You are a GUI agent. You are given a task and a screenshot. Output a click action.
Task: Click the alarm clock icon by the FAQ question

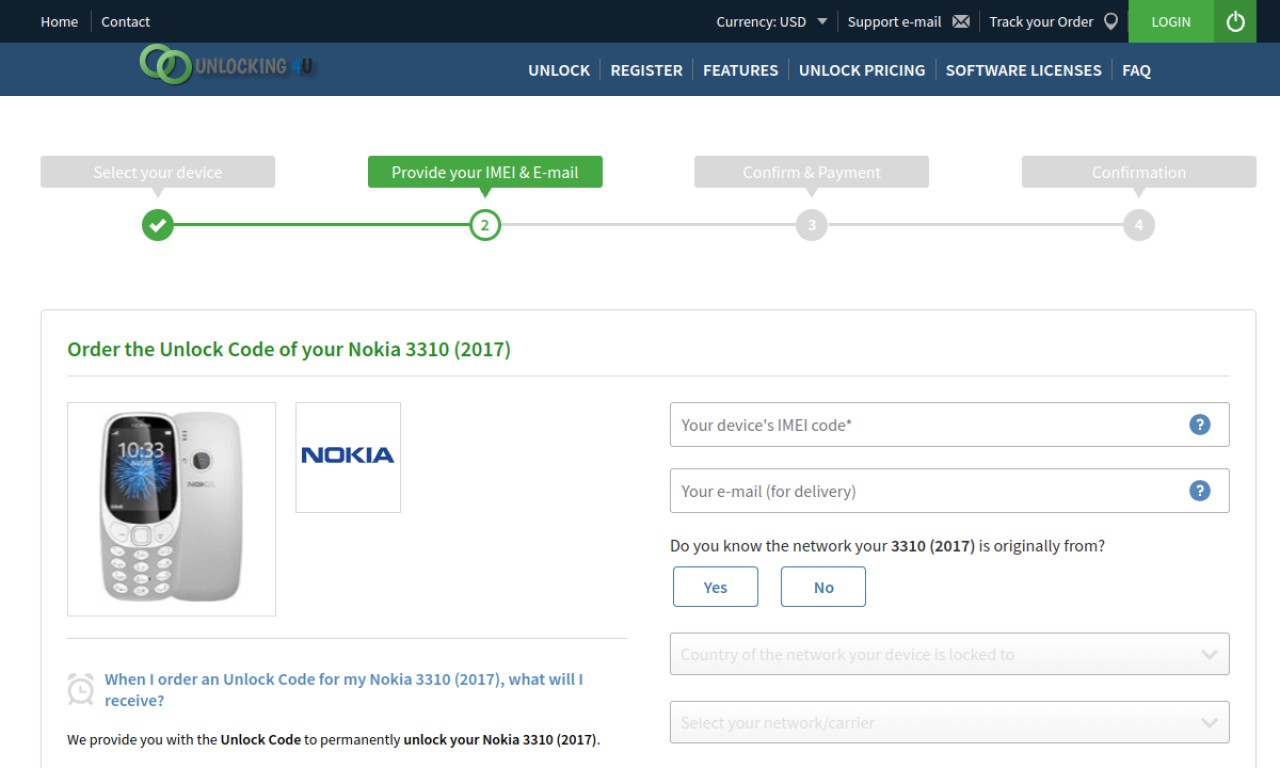tap(81, 689)
